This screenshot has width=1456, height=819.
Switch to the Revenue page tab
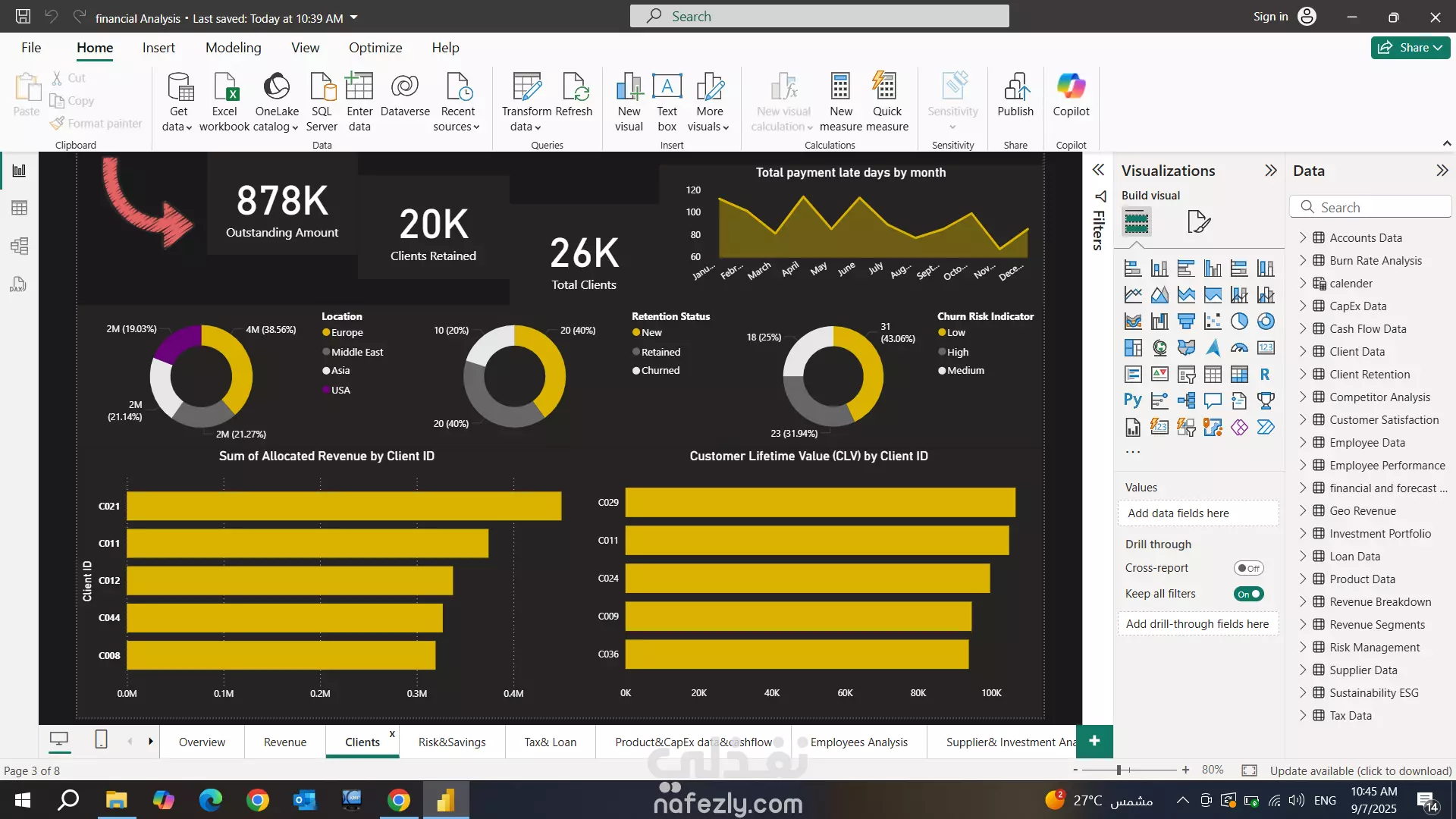285,742
